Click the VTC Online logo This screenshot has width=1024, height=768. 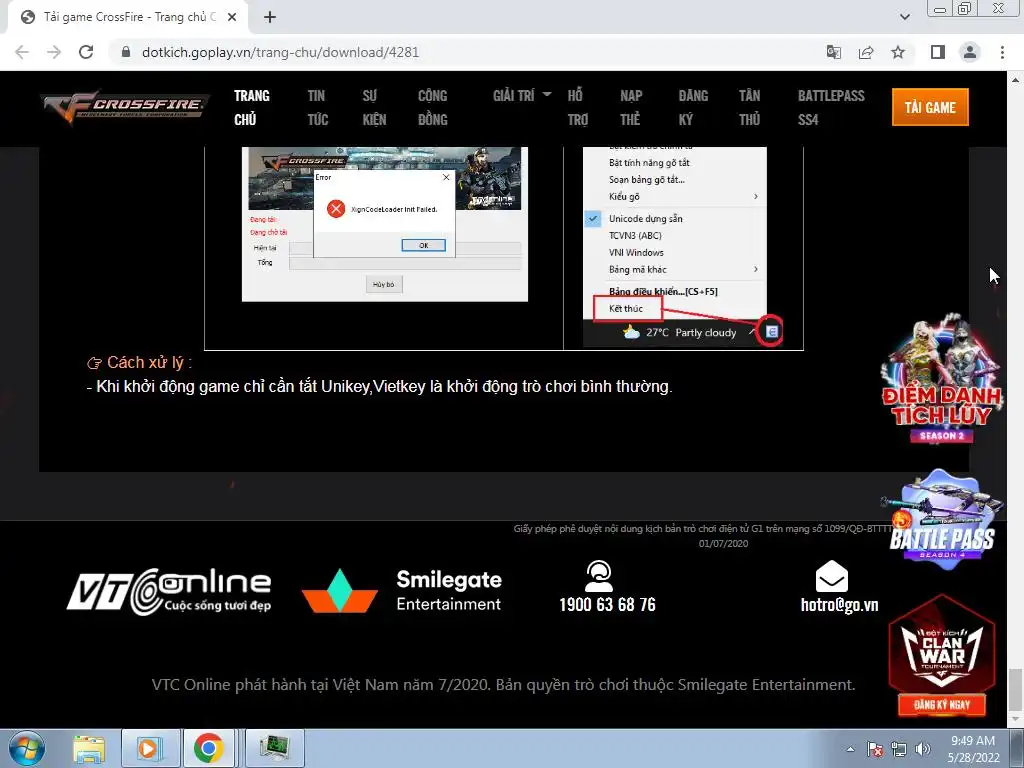pyautogui.click(x=169, y=592)
